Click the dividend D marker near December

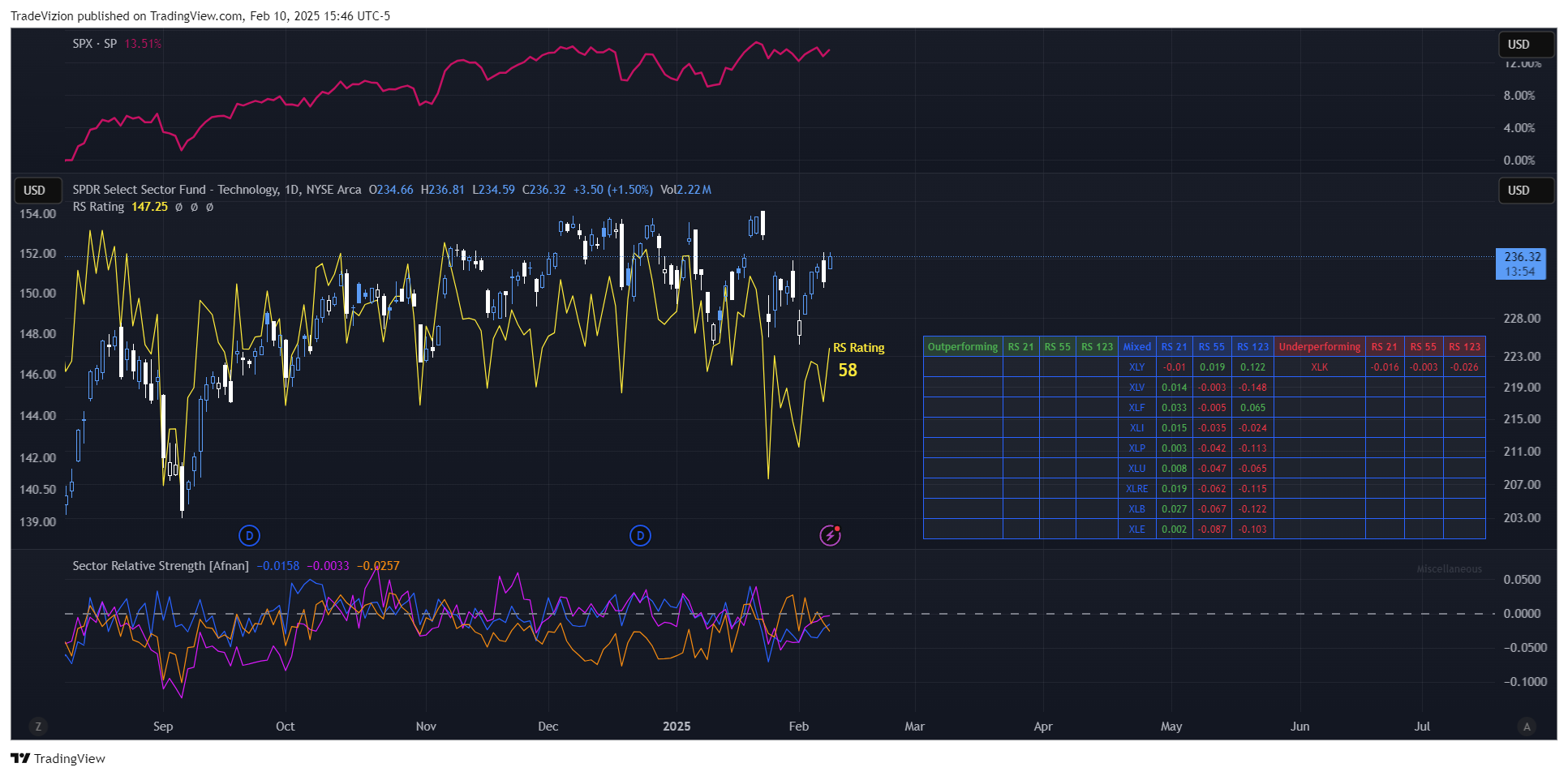[640, 535]
